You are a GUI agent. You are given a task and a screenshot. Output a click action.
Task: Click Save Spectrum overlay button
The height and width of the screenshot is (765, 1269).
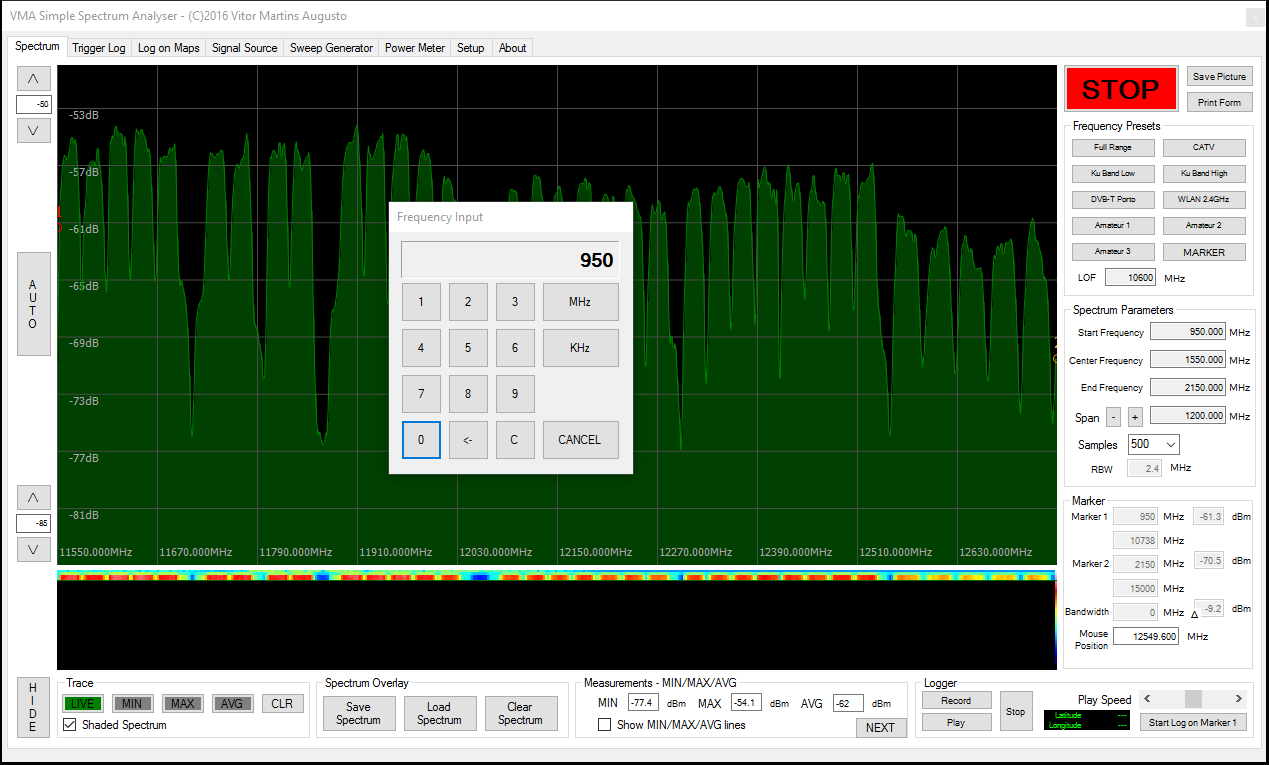(358, 714)
